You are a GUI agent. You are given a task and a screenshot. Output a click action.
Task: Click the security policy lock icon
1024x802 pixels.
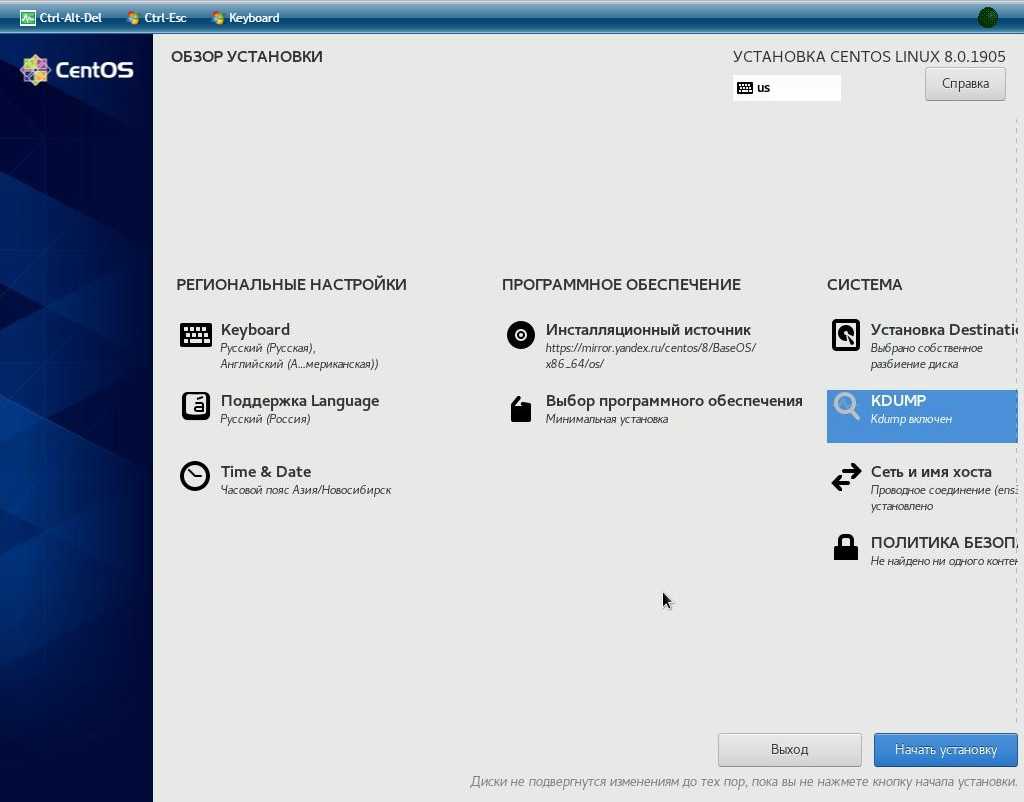(x=846, y=547)
